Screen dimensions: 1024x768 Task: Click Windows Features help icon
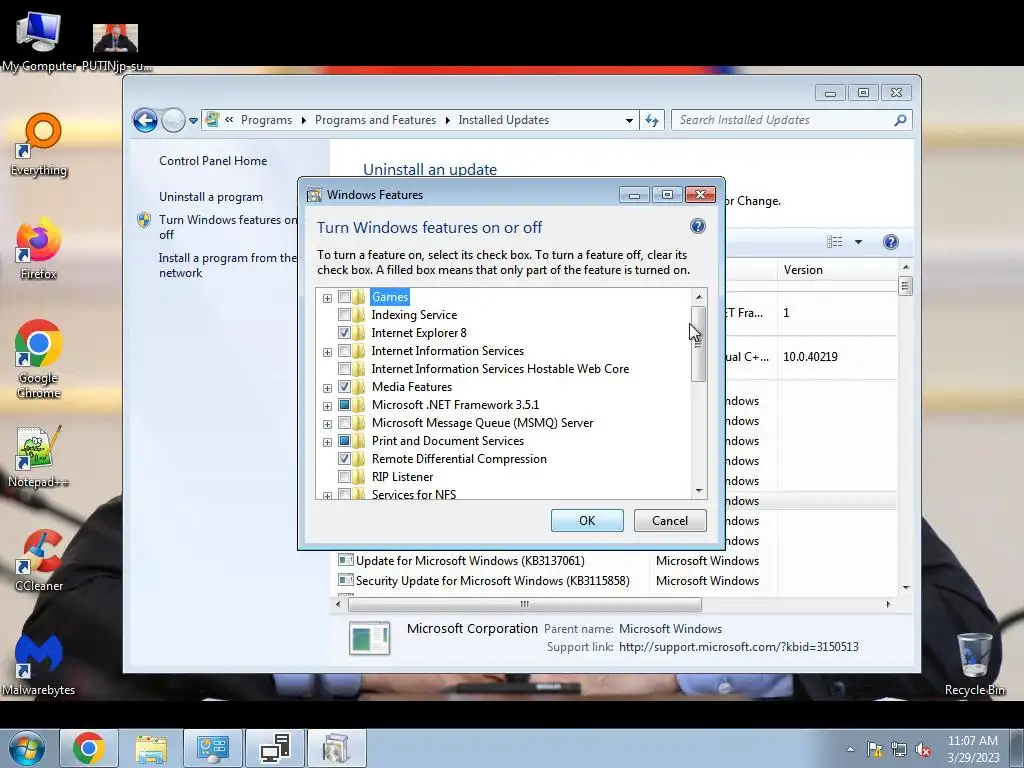(697, 226)
